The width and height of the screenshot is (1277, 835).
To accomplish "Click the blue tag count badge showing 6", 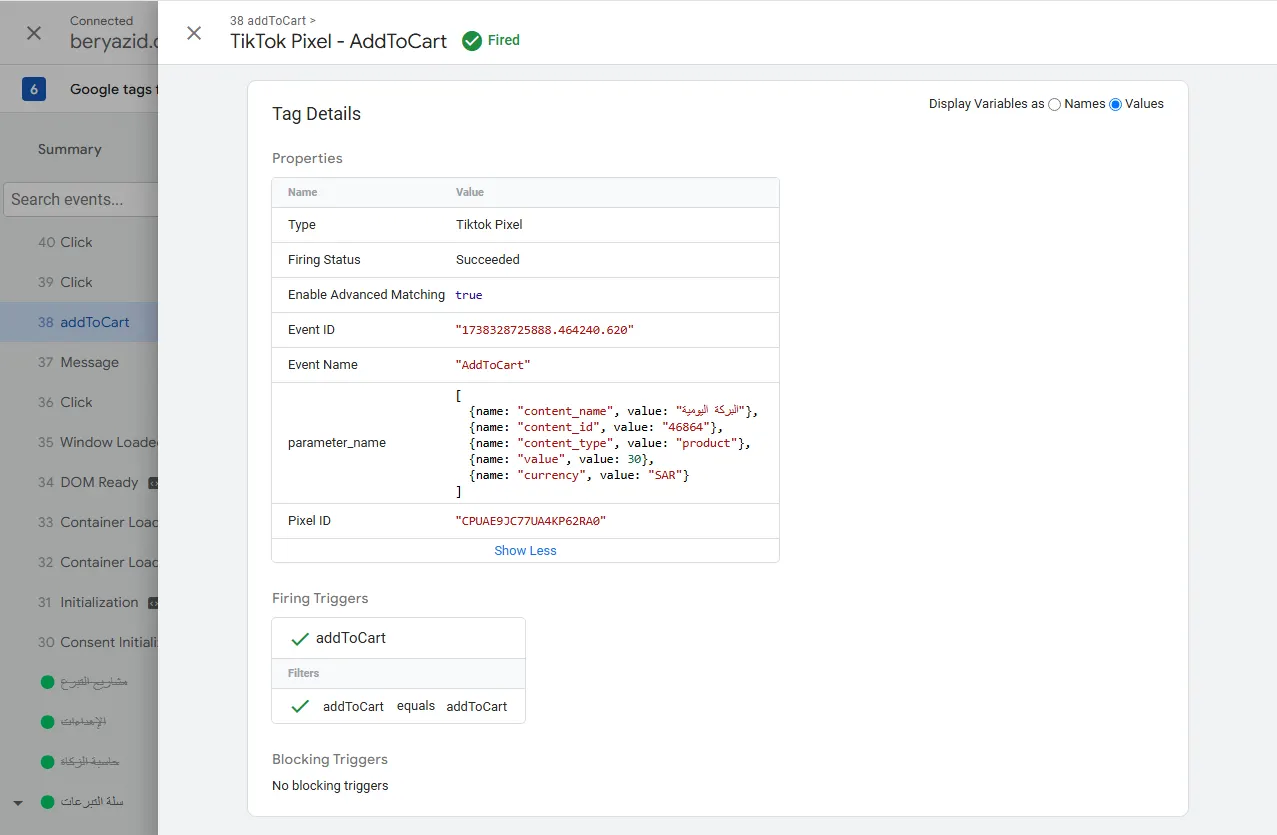I will click(x=34, y=89).
